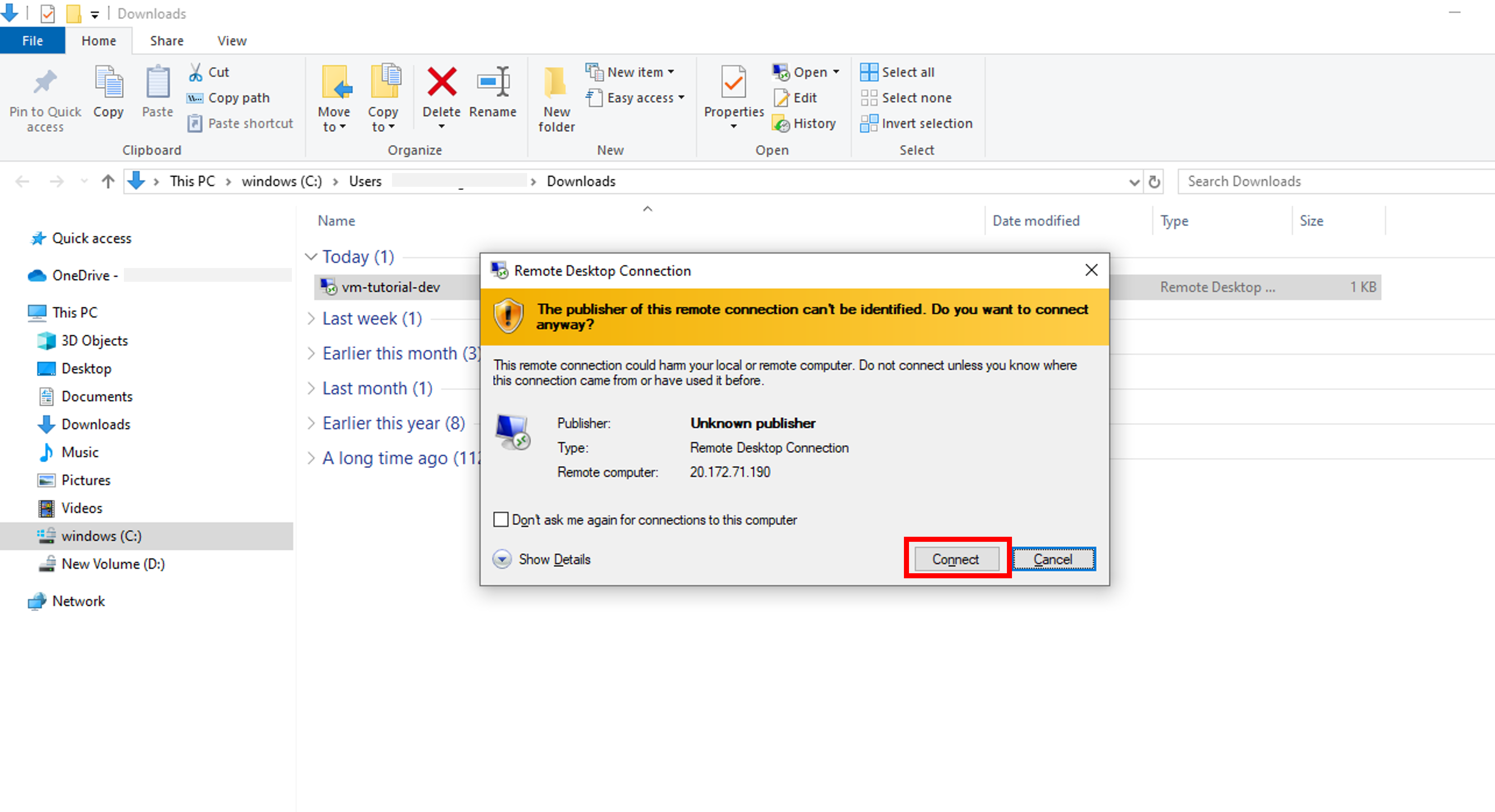The width and height of the screenshot is (1495, 812).
Task: Click the Rename icon in ribbon
Action: pyautogui.click(x=493, y=82)
